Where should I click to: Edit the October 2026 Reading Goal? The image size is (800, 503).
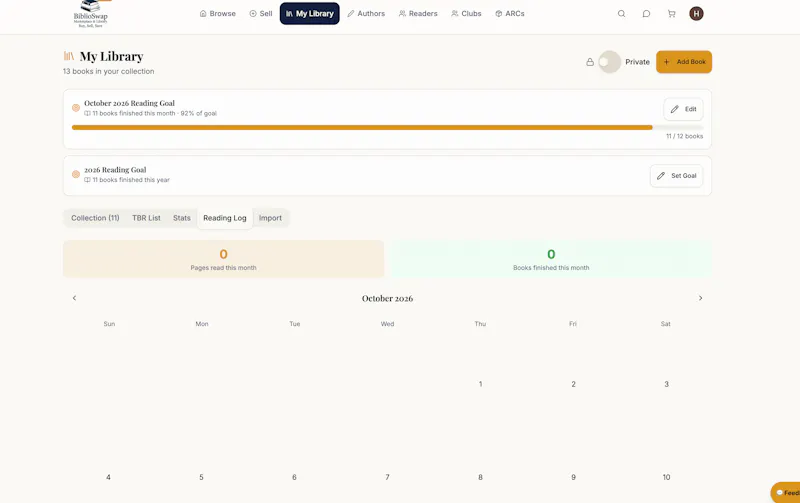(683, 109)
